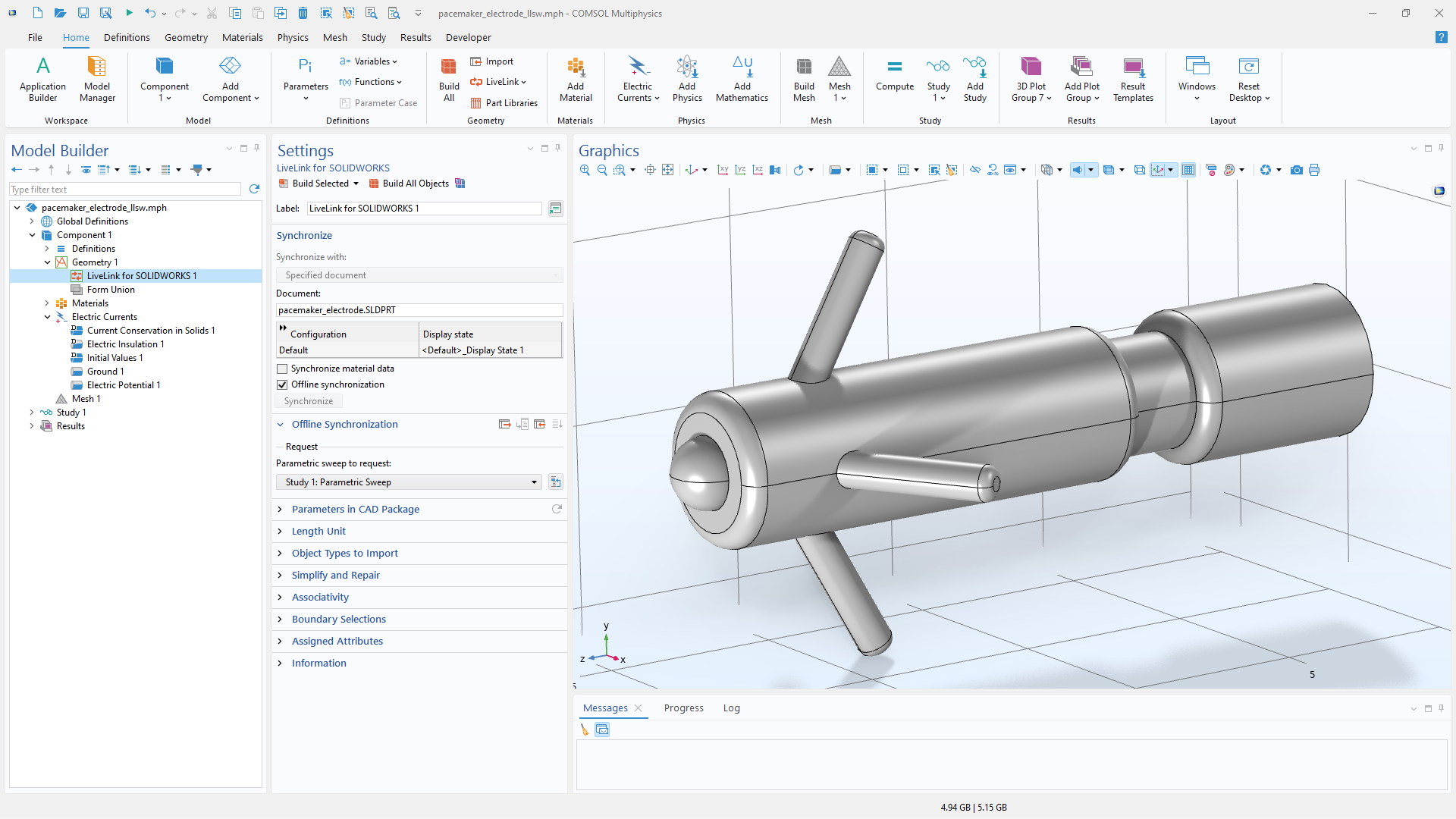Print the current graphics view
This screenshot has width=1456, height=819.
[x=1314, y=170]
